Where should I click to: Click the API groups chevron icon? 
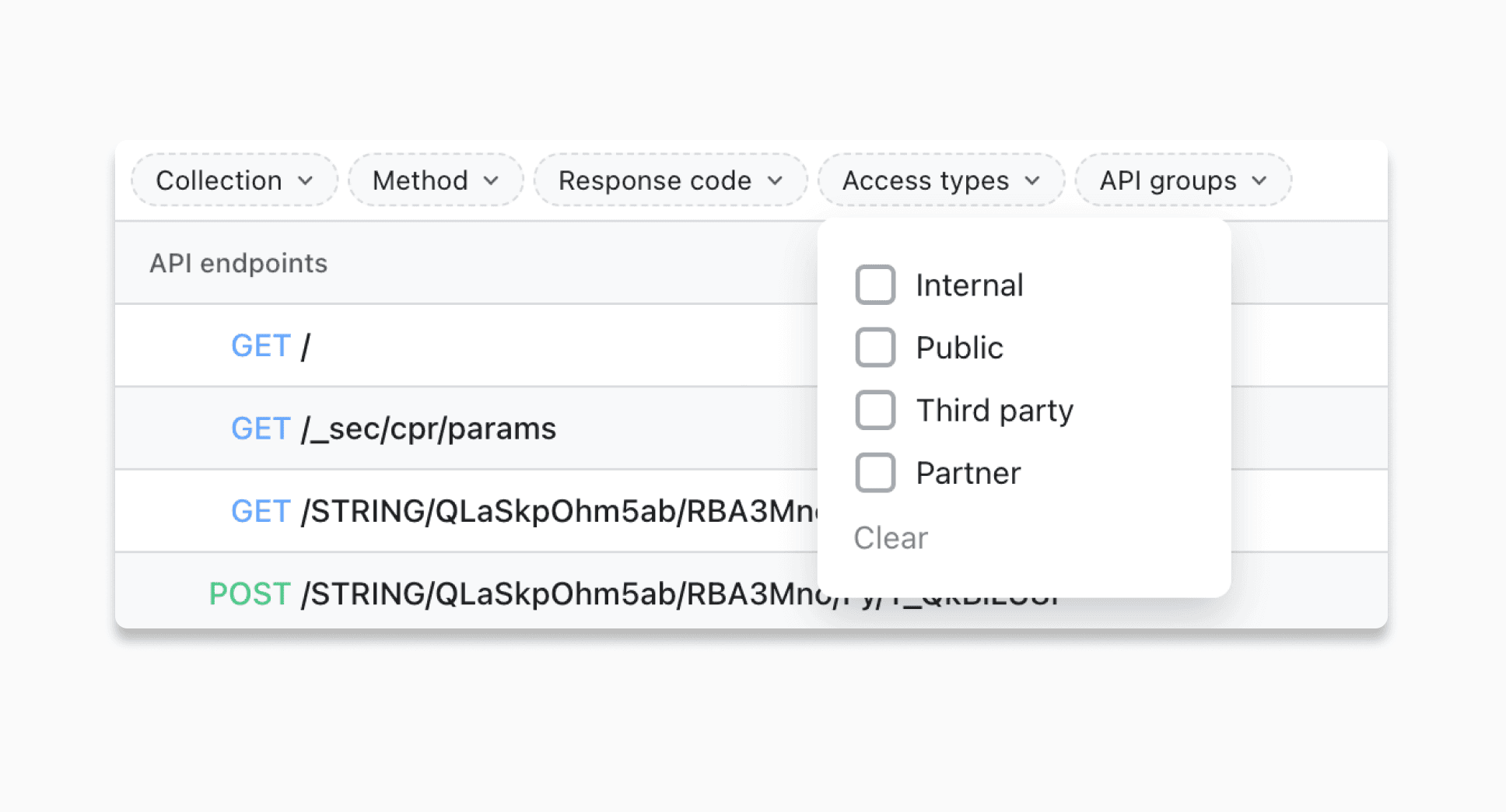1259,180
